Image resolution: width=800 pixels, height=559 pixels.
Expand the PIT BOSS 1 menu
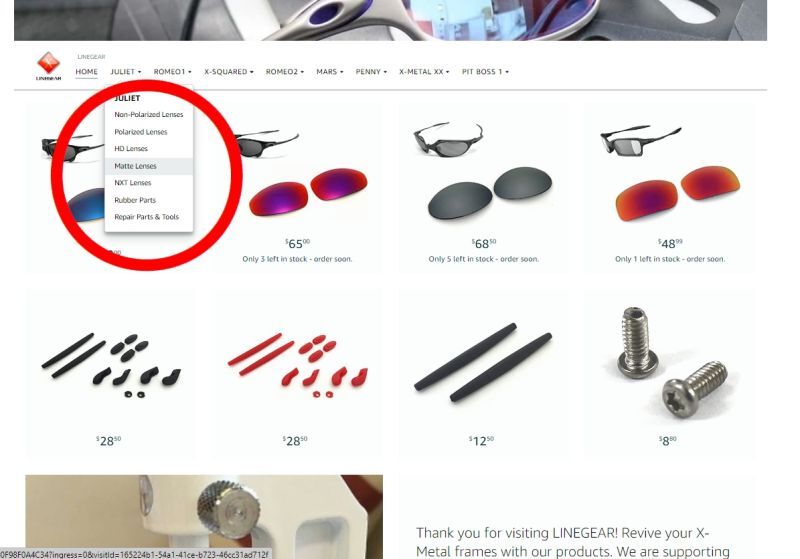click(x=485, y=72)
